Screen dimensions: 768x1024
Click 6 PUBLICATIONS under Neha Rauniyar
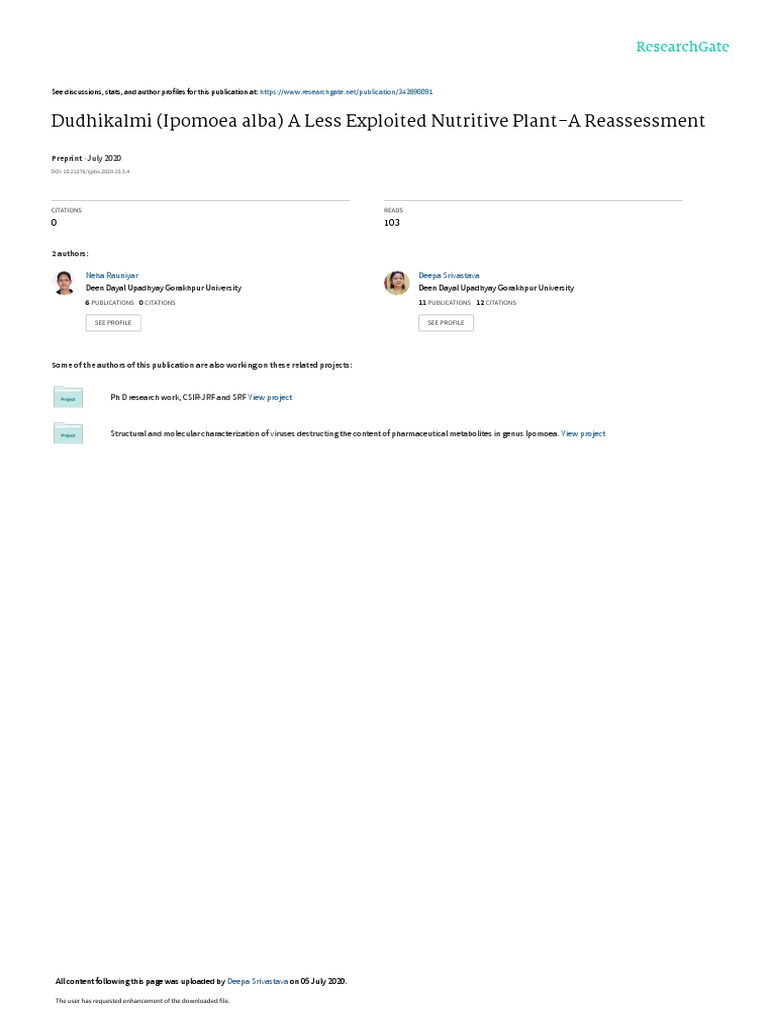tap(110, 303)
